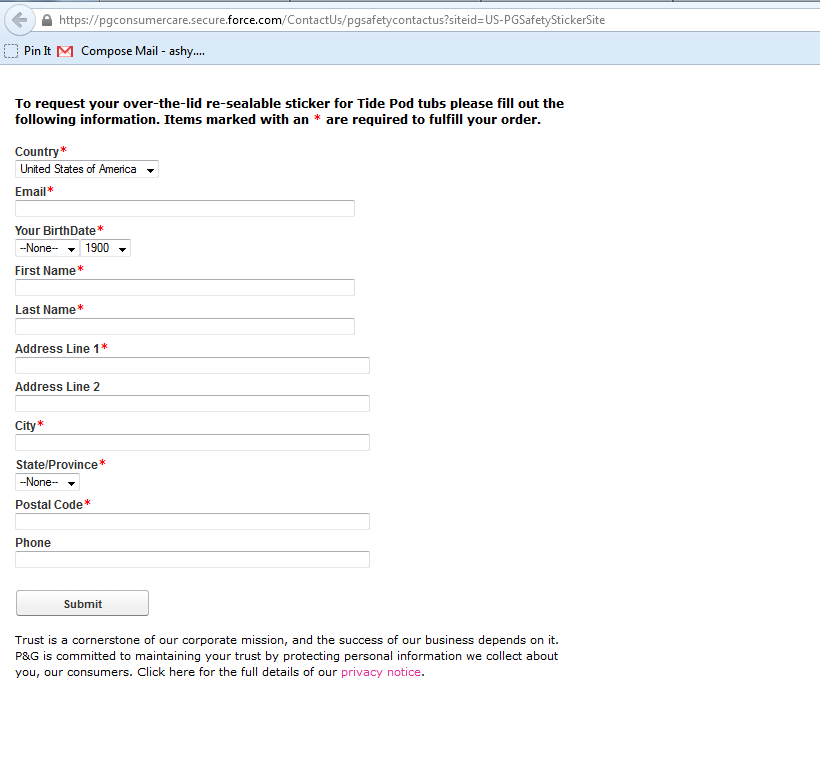Click the State/Province label

[x=57, y=465]
